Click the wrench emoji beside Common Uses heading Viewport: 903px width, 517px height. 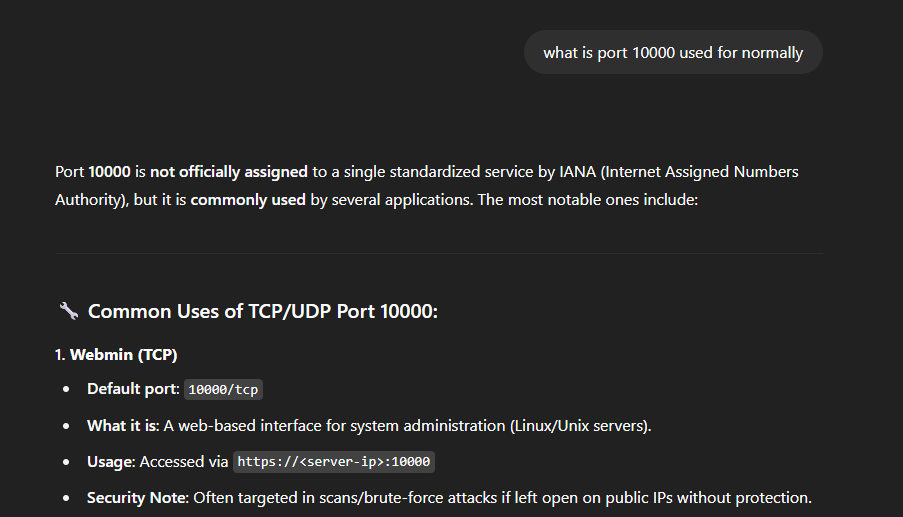click(68, 311)
